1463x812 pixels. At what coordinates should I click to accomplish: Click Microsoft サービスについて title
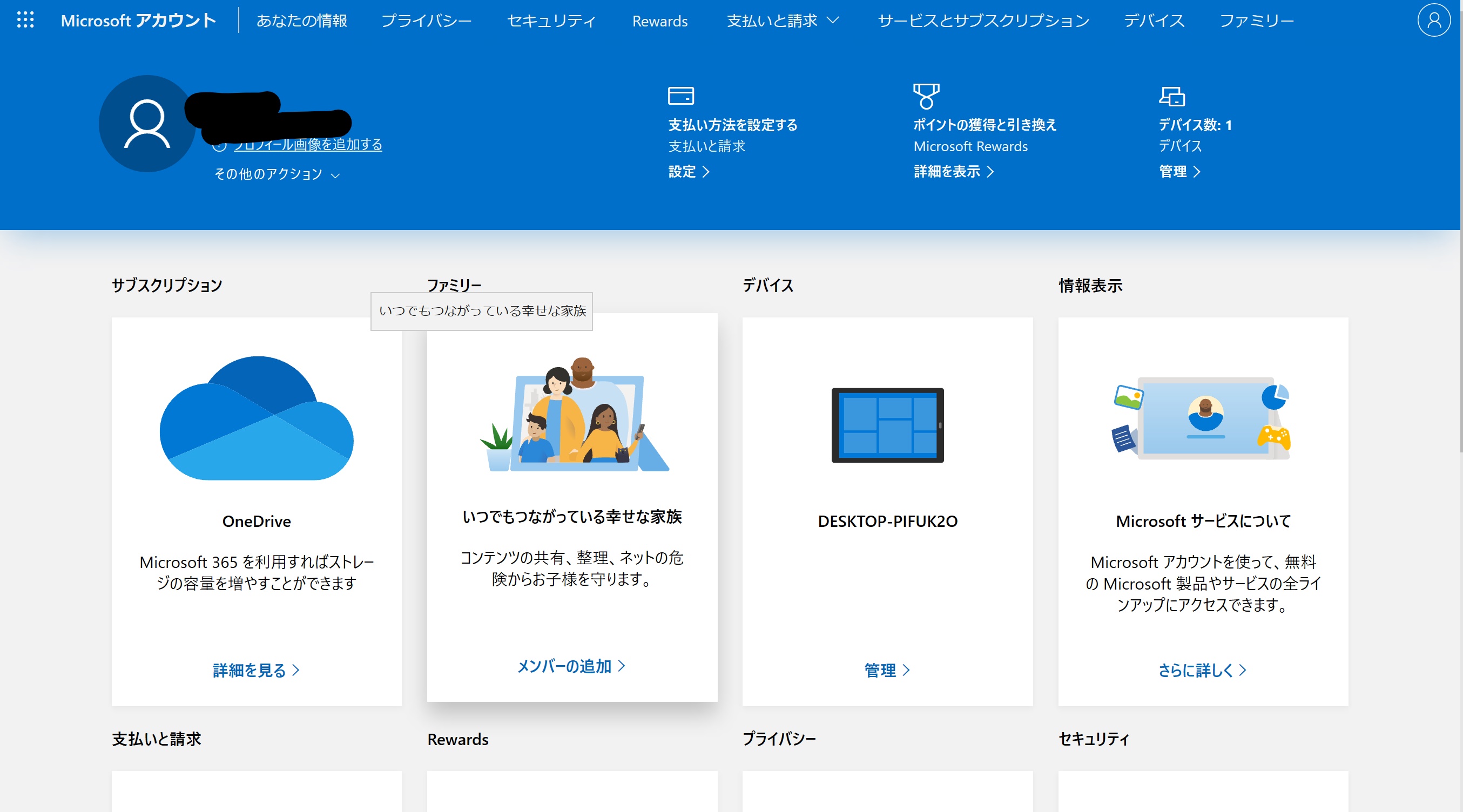(x=1203, y=522)
